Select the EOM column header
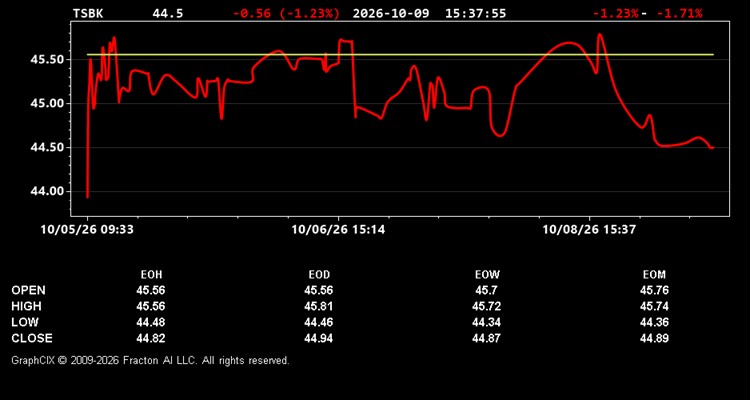 654,275
